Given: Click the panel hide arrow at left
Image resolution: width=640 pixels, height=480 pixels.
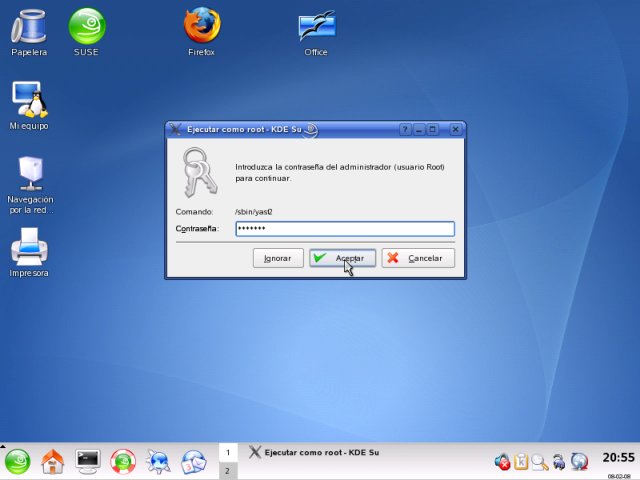Looking at the screenshot, I should 2,446.
